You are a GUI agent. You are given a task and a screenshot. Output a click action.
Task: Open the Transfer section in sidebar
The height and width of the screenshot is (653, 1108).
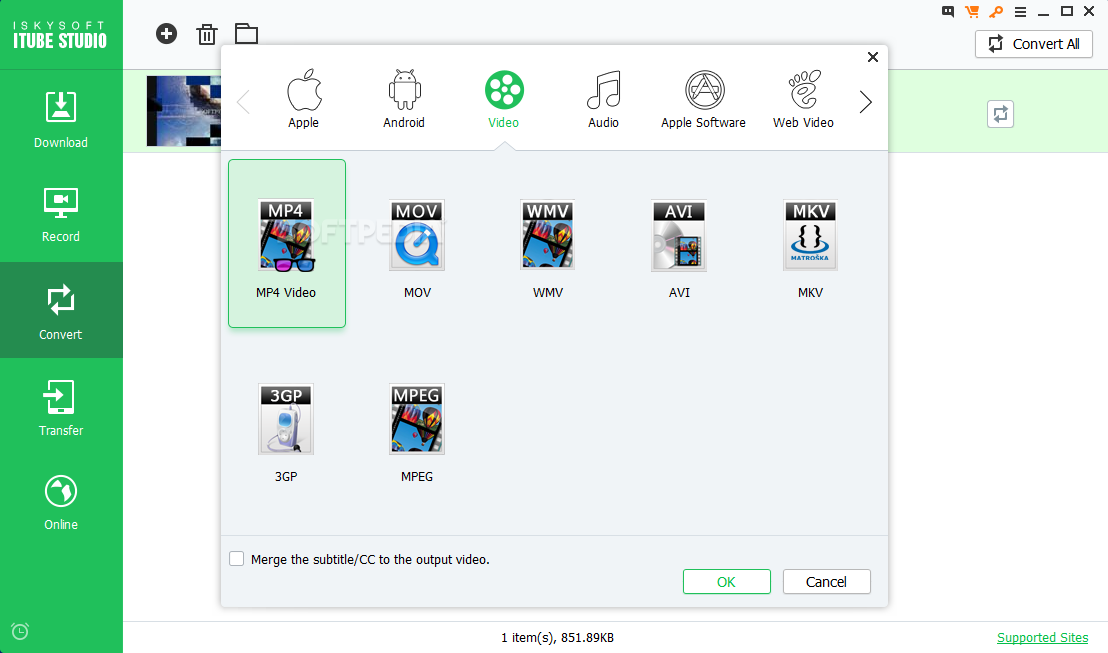[x=61, y=407]
